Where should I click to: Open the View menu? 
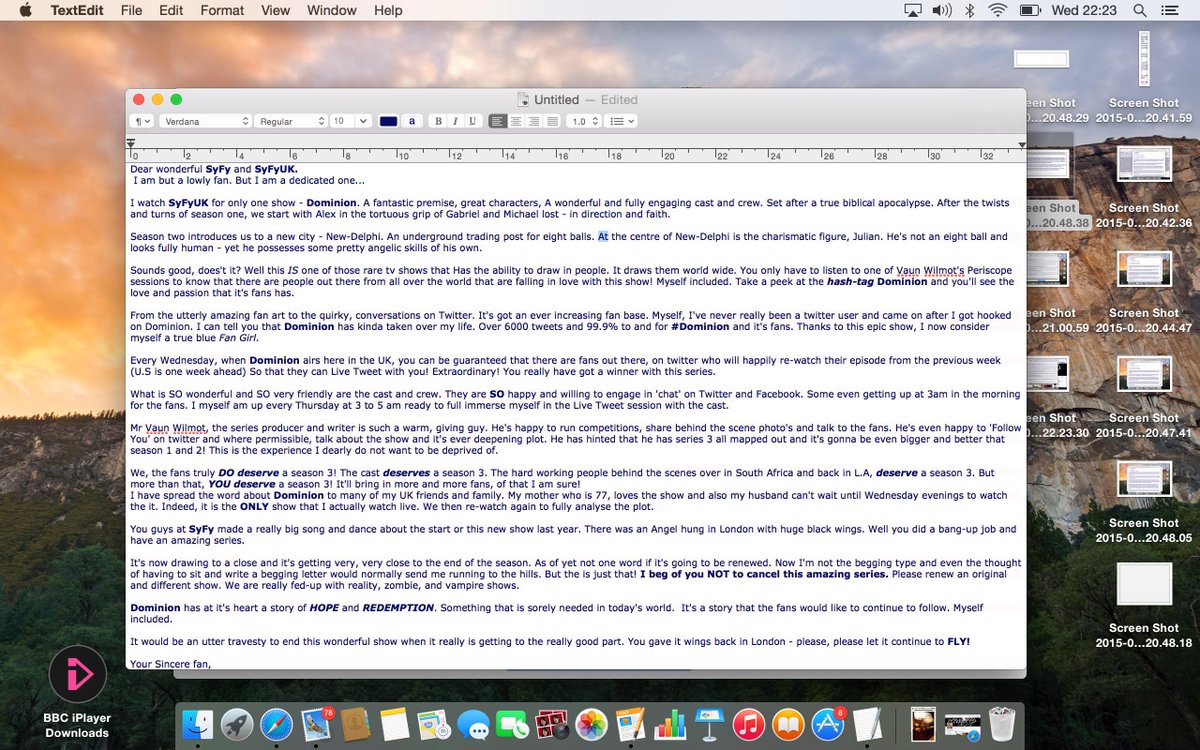pos(275,11)
